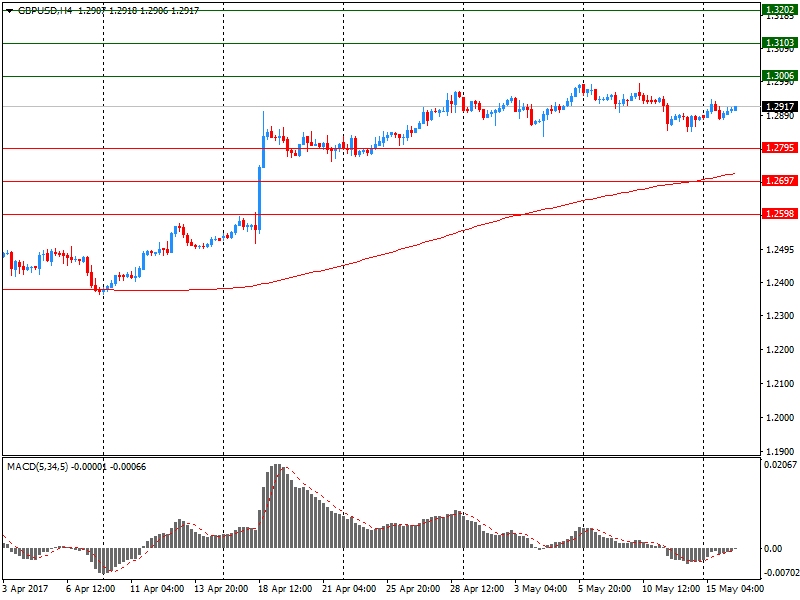Click the 3 May 04:00 time label

point(540,589)
